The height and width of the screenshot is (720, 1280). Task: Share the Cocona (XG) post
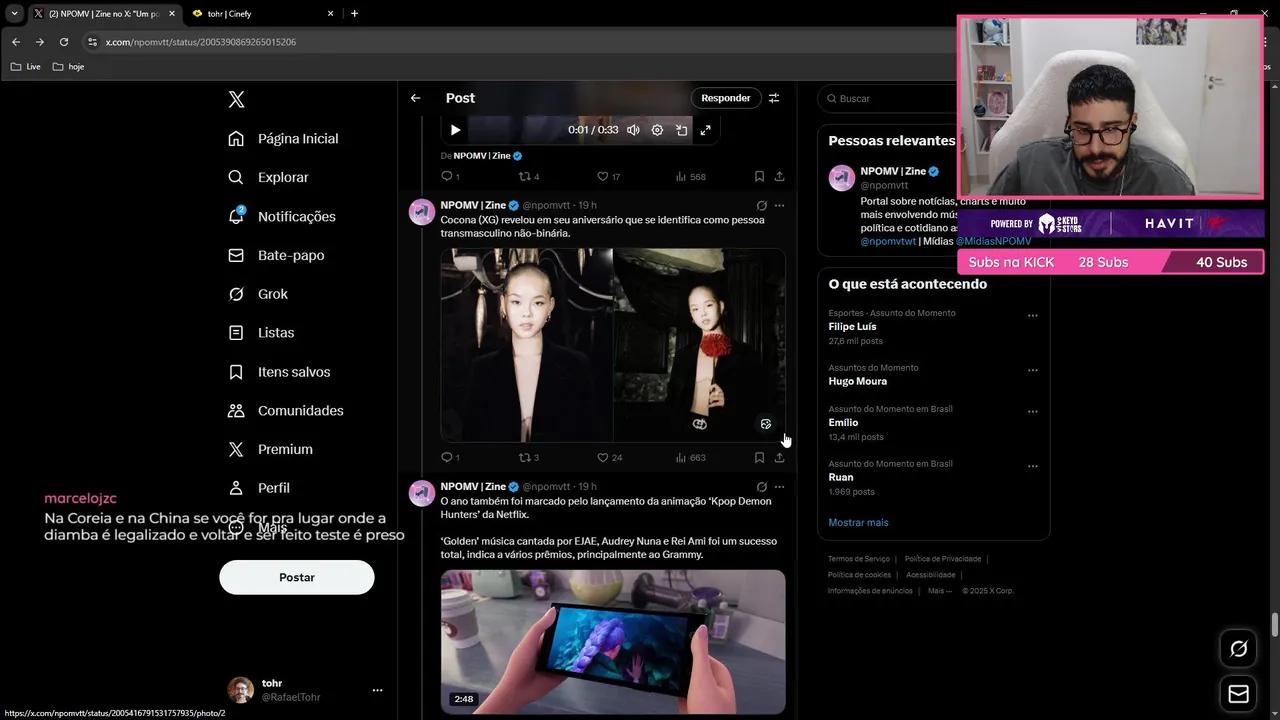point(779,457)
